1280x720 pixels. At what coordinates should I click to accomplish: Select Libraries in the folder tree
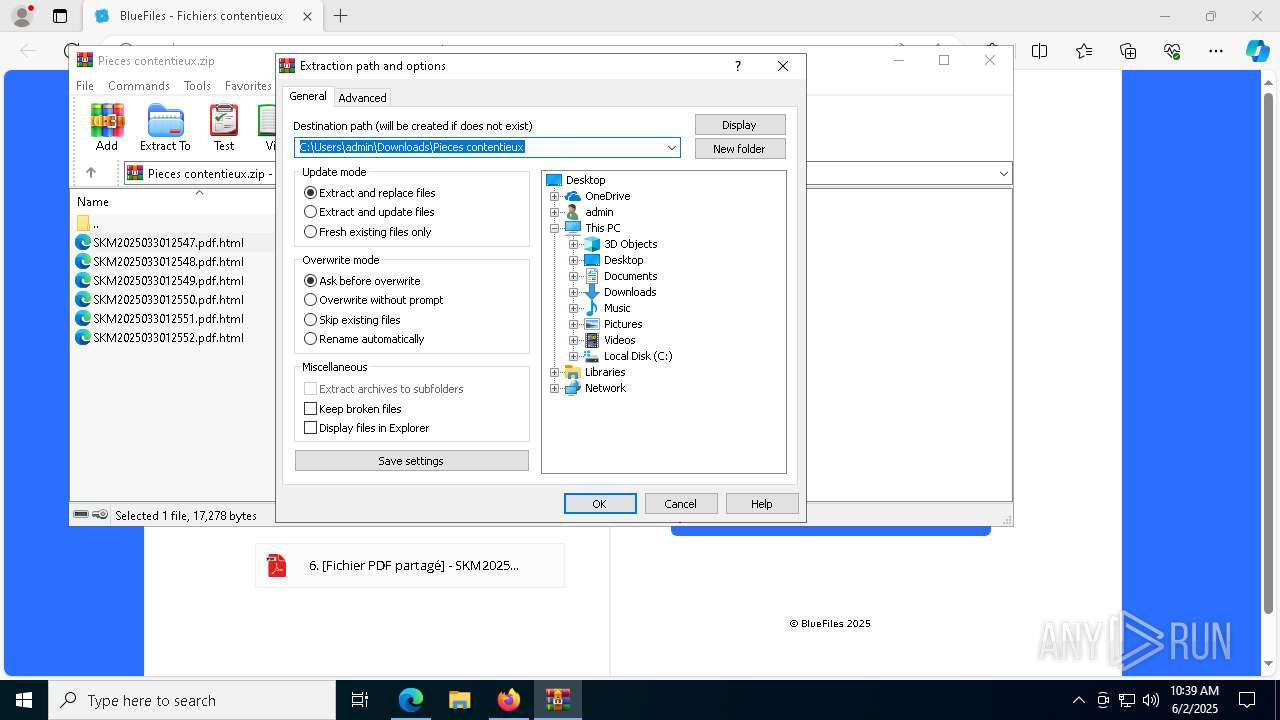pos(605,372)
